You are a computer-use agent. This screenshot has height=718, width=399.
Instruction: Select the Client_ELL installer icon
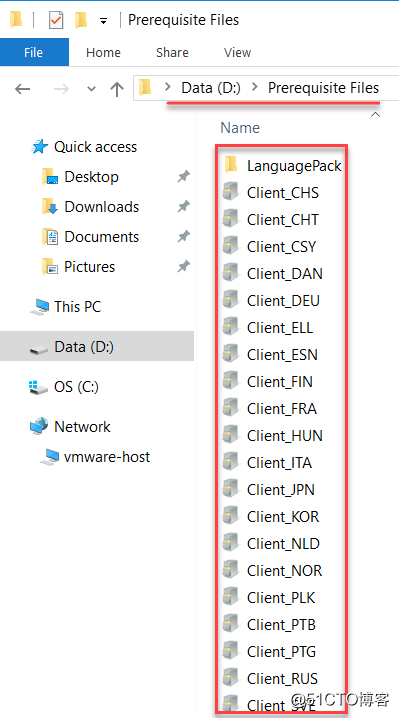[231, 327]
